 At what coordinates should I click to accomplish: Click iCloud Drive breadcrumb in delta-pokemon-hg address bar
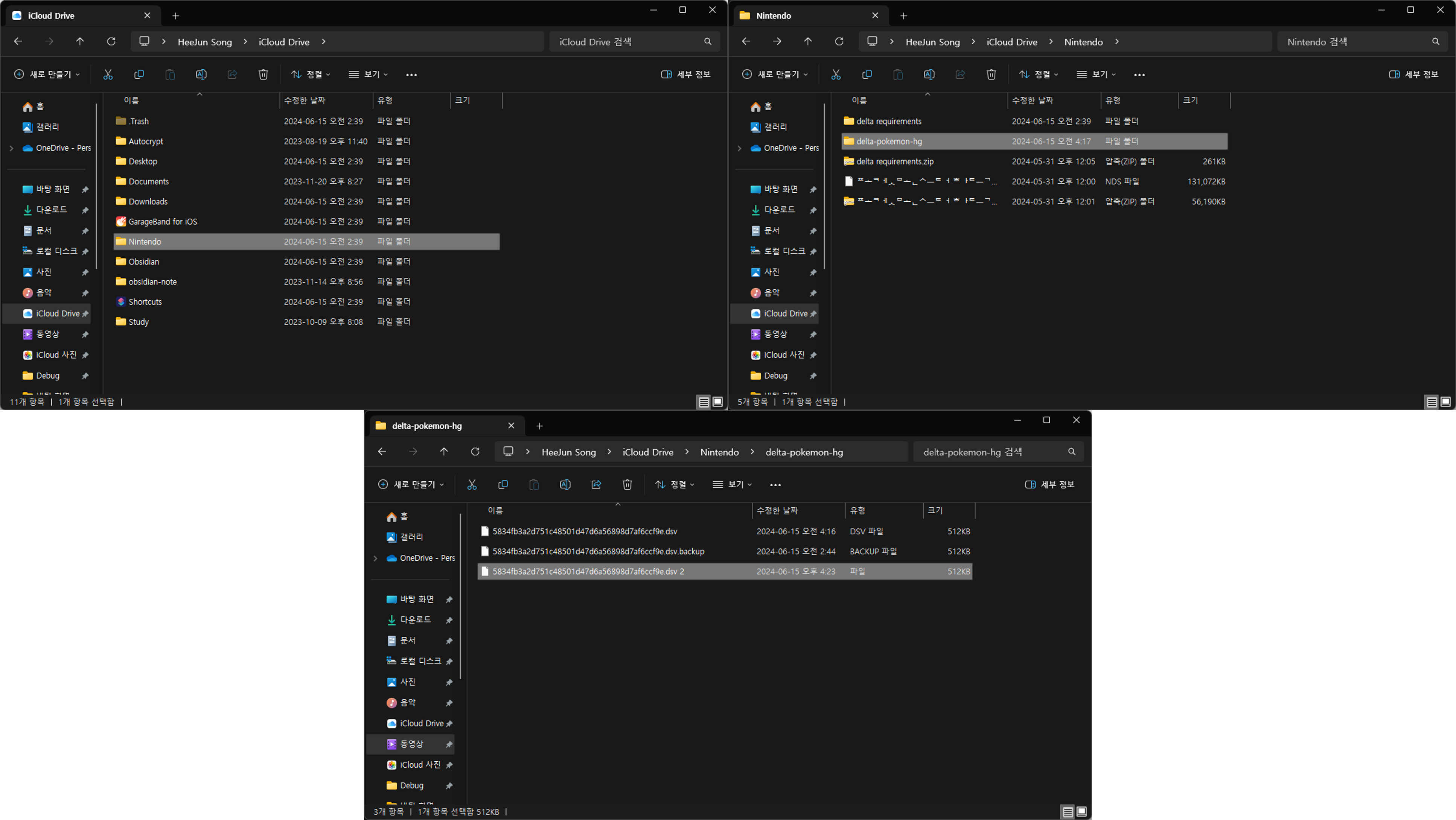point(648,452)
